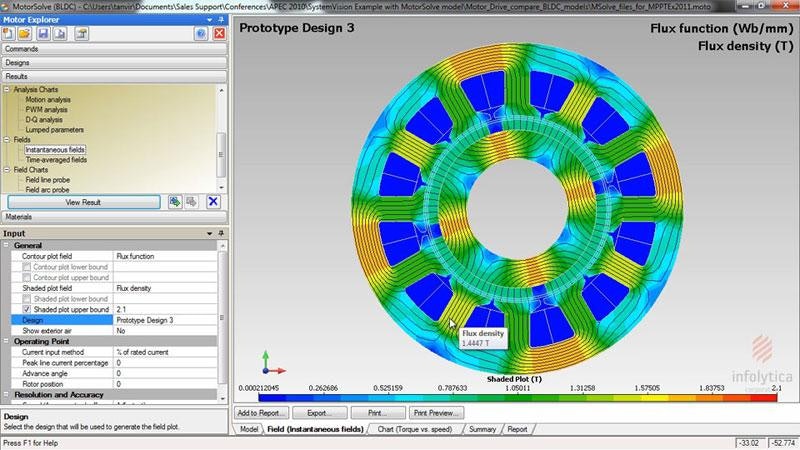
Task: Switch to the Chart (Torque vs. speed) tab
Action: [414, 429]
